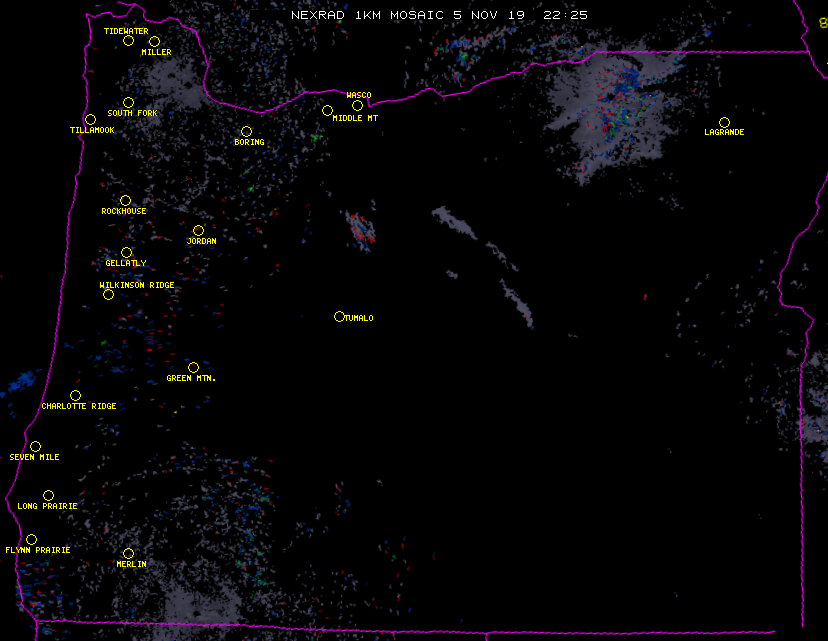This screenshot has height=641, width=828.
Task: Click the Long Prairie station circle
Action: tap(48, 496)
